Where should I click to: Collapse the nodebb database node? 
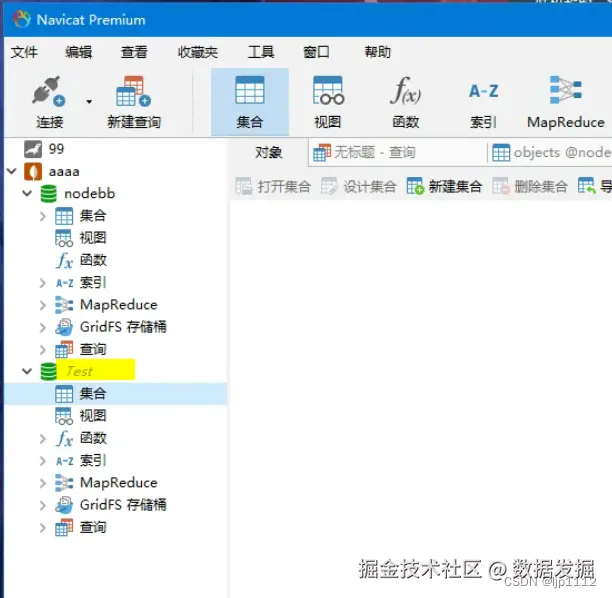tap(27, 193)
